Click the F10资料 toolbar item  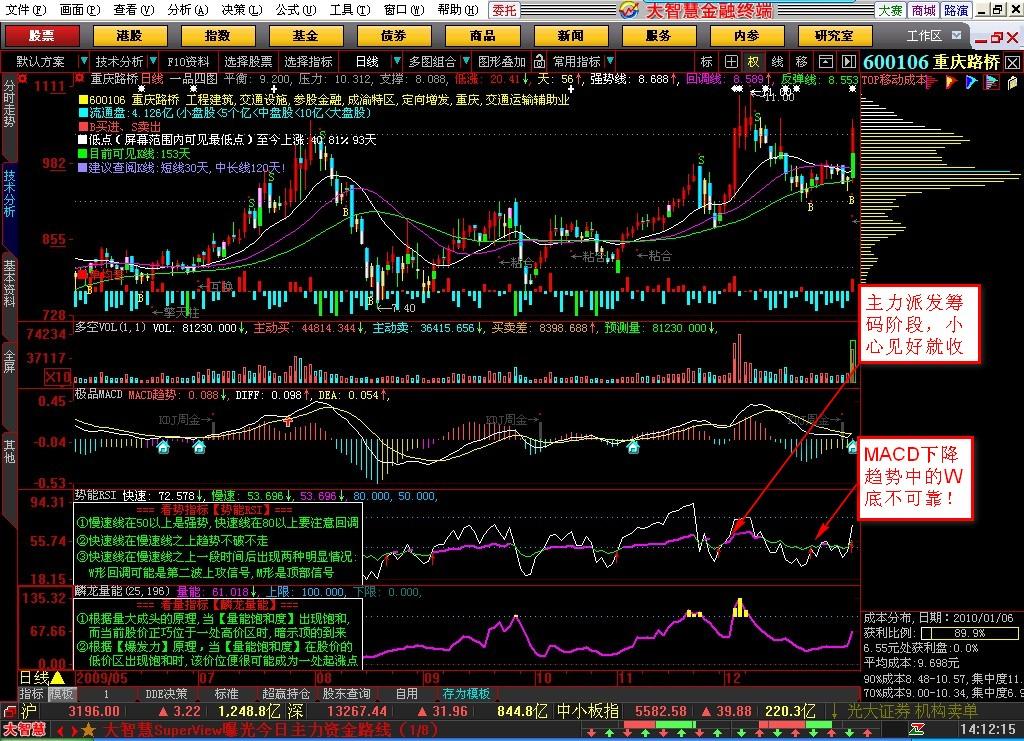pyautogui.click(x=188, y=62)
